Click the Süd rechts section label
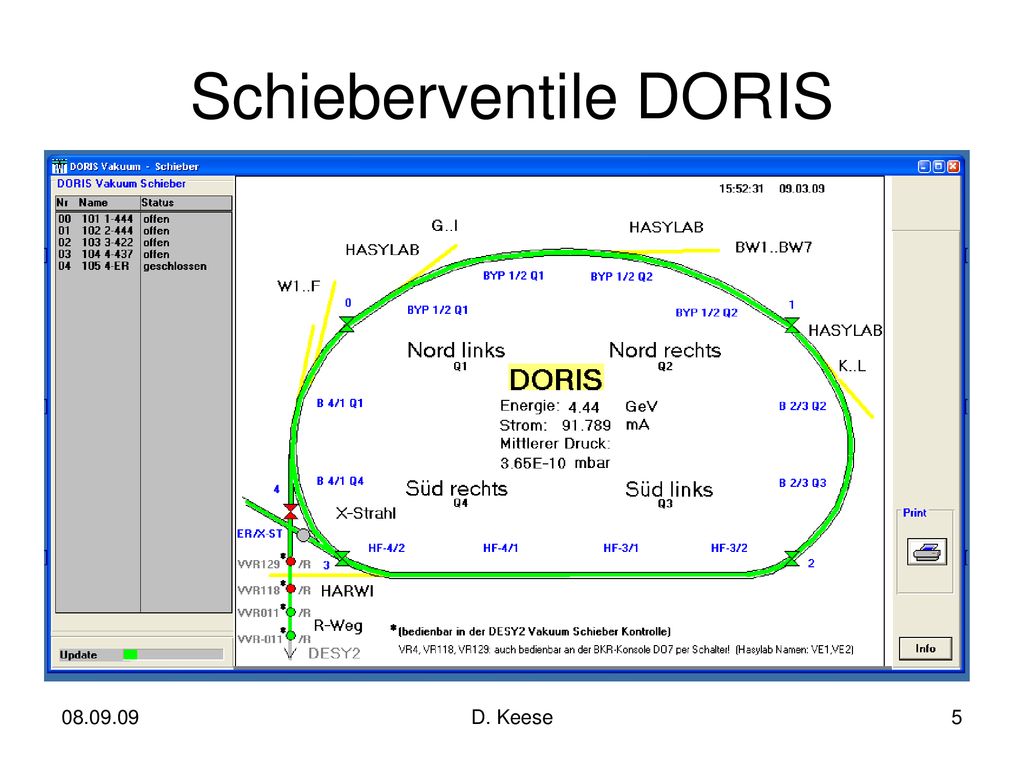This screenshot has width=1024, height=768. click(456, 488)
